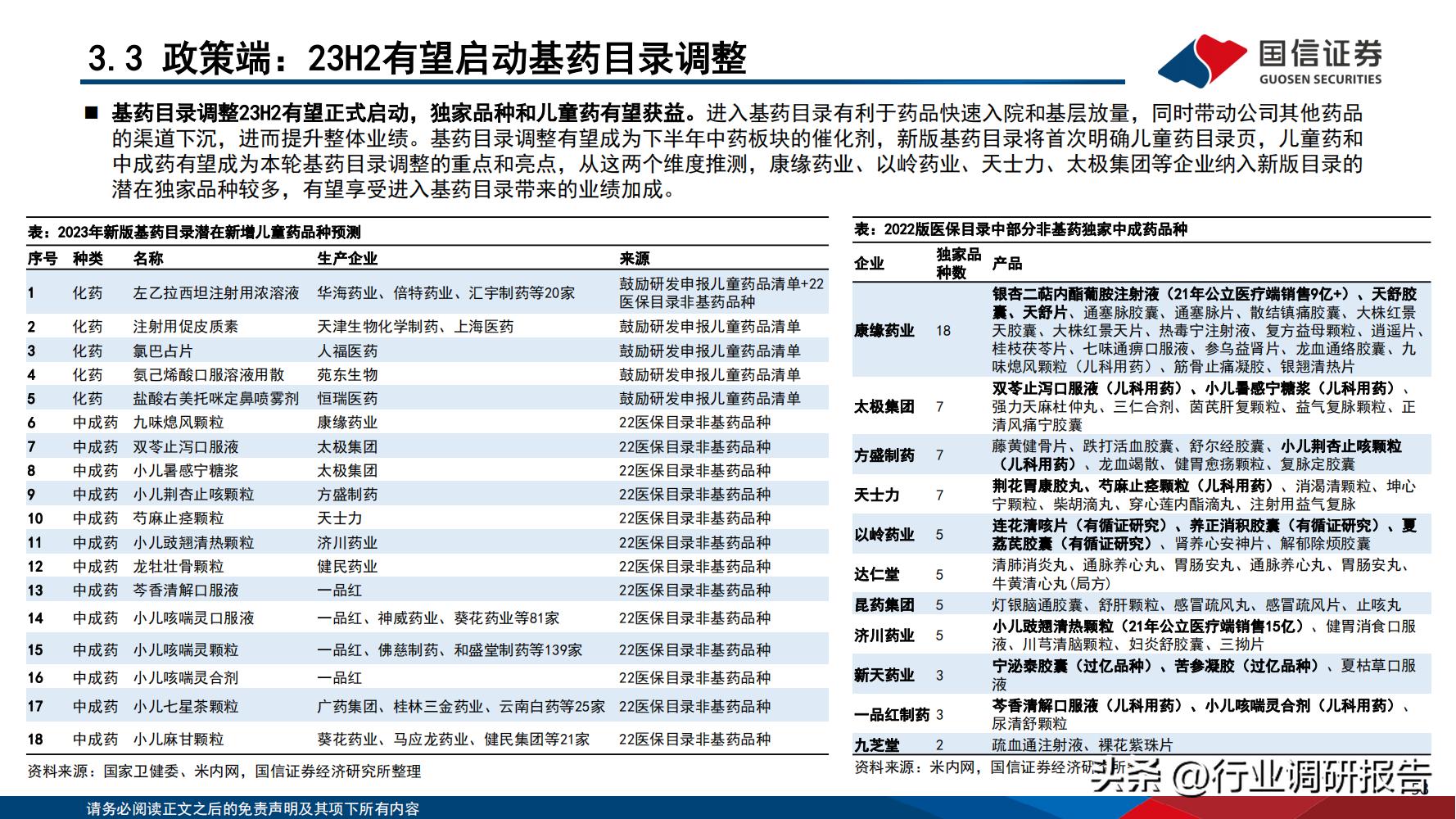Select row 10 芍麻止痉颗粒
1456x819 pixels.
click(180, 518)
